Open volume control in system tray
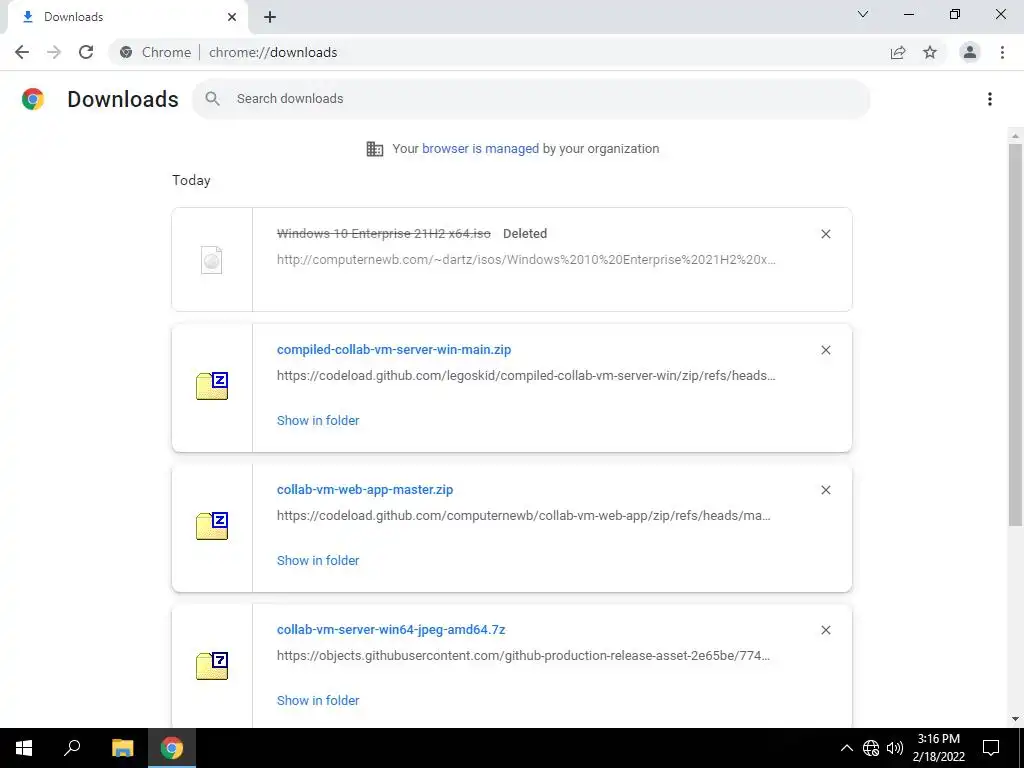The height and width of the screenshot is (768, 1024). 895,748
